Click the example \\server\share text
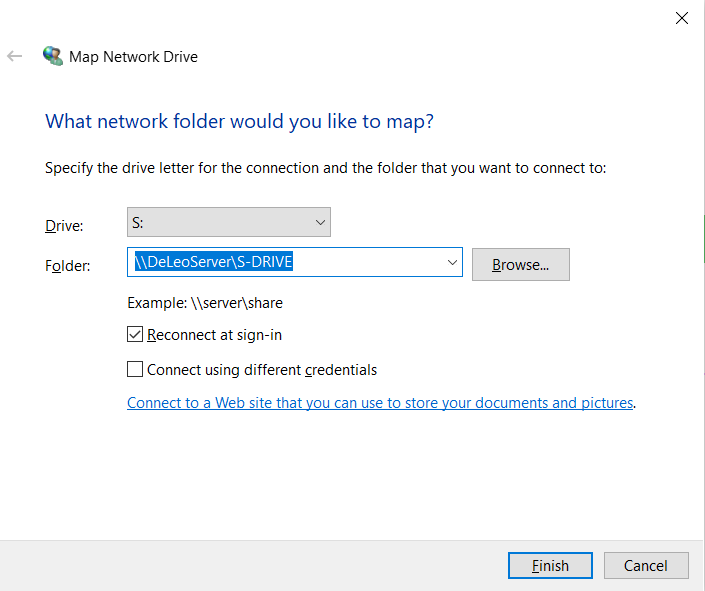705x591 pixels. pos(205,303)
